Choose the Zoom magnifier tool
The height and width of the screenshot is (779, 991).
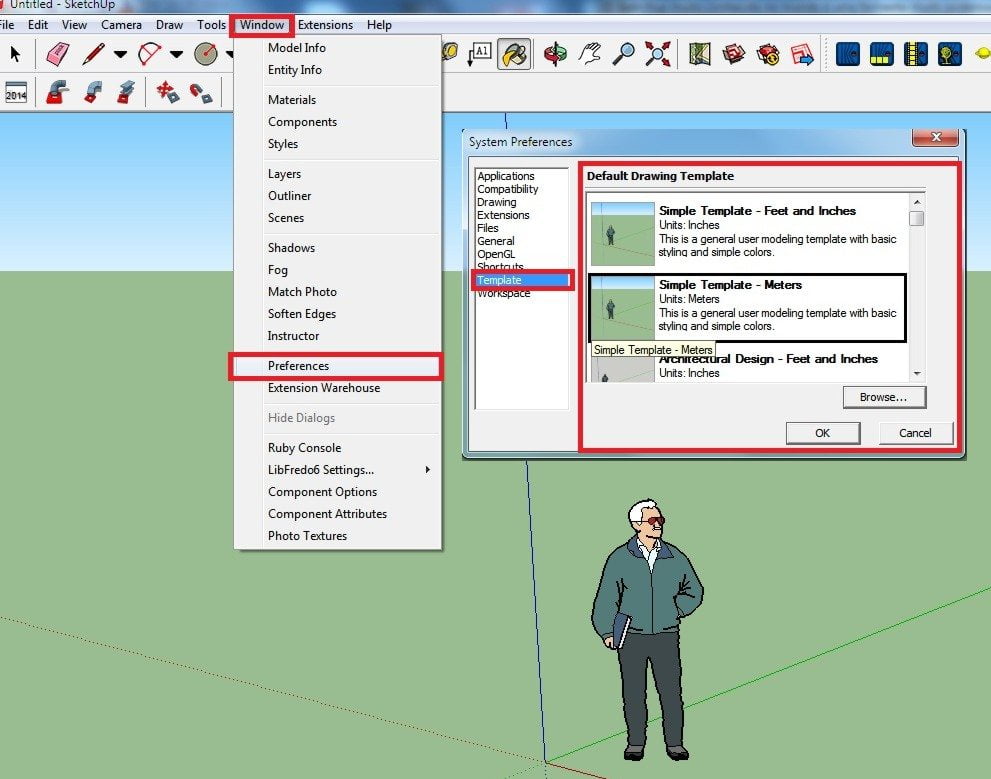pyautogui.click(x=623, y=54)
